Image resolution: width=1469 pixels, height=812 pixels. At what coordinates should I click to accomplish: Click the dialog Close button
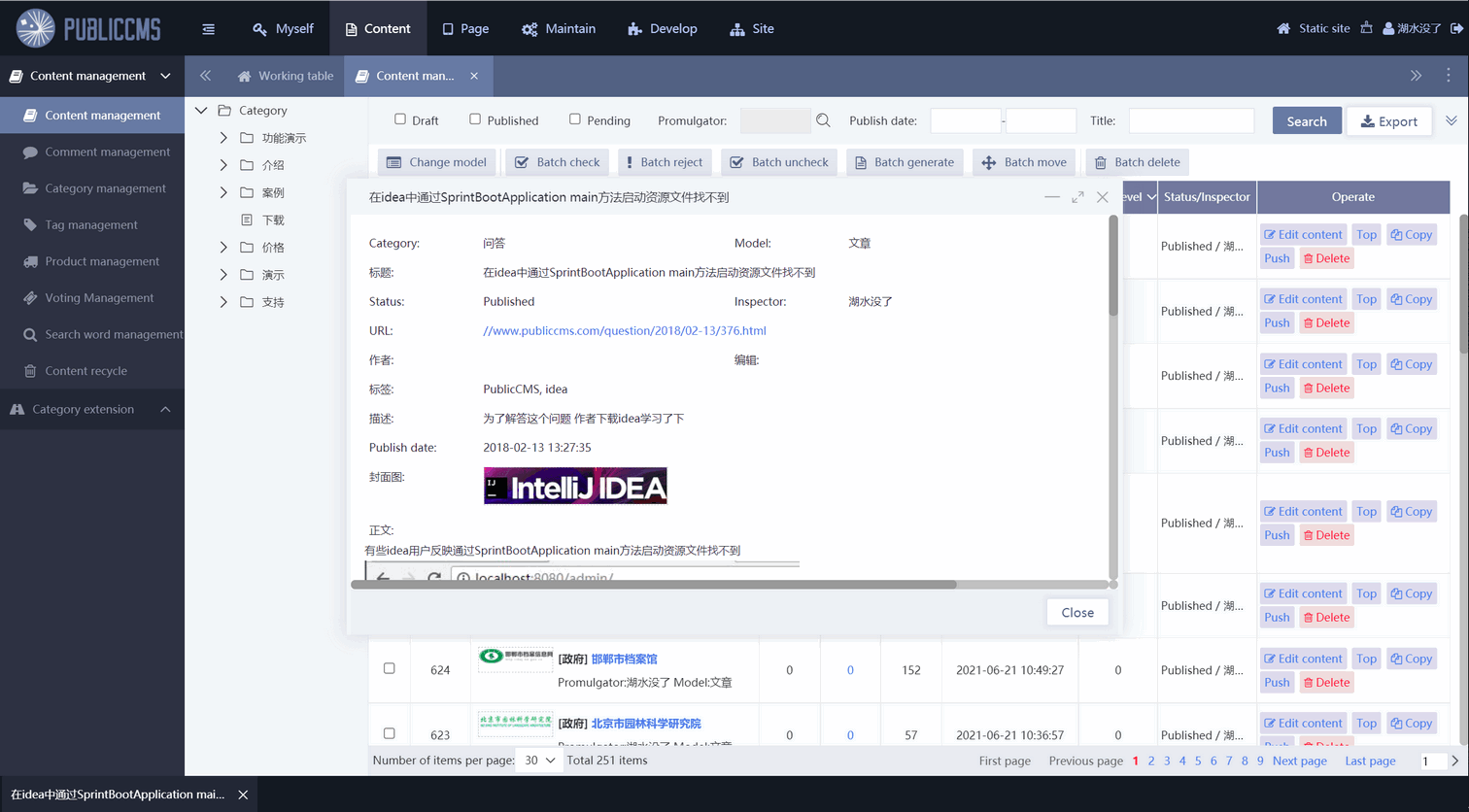[x=1077, y=613]
